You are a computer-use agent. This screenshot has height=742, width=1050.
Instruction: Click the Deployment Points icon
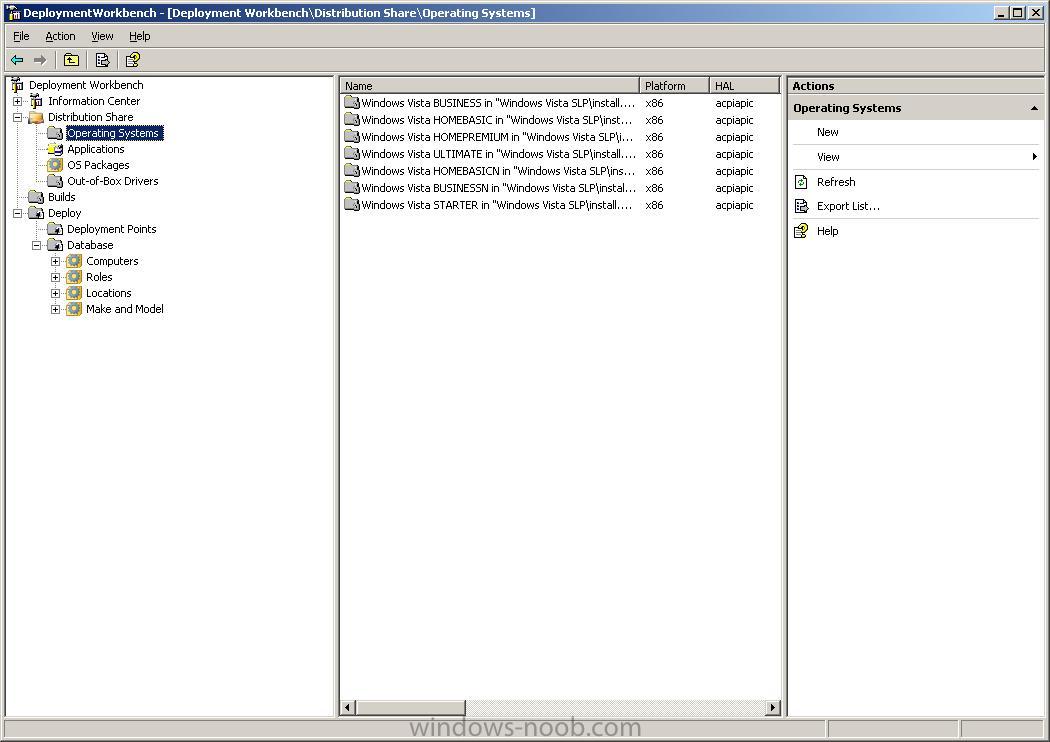[x=55, y=229]
